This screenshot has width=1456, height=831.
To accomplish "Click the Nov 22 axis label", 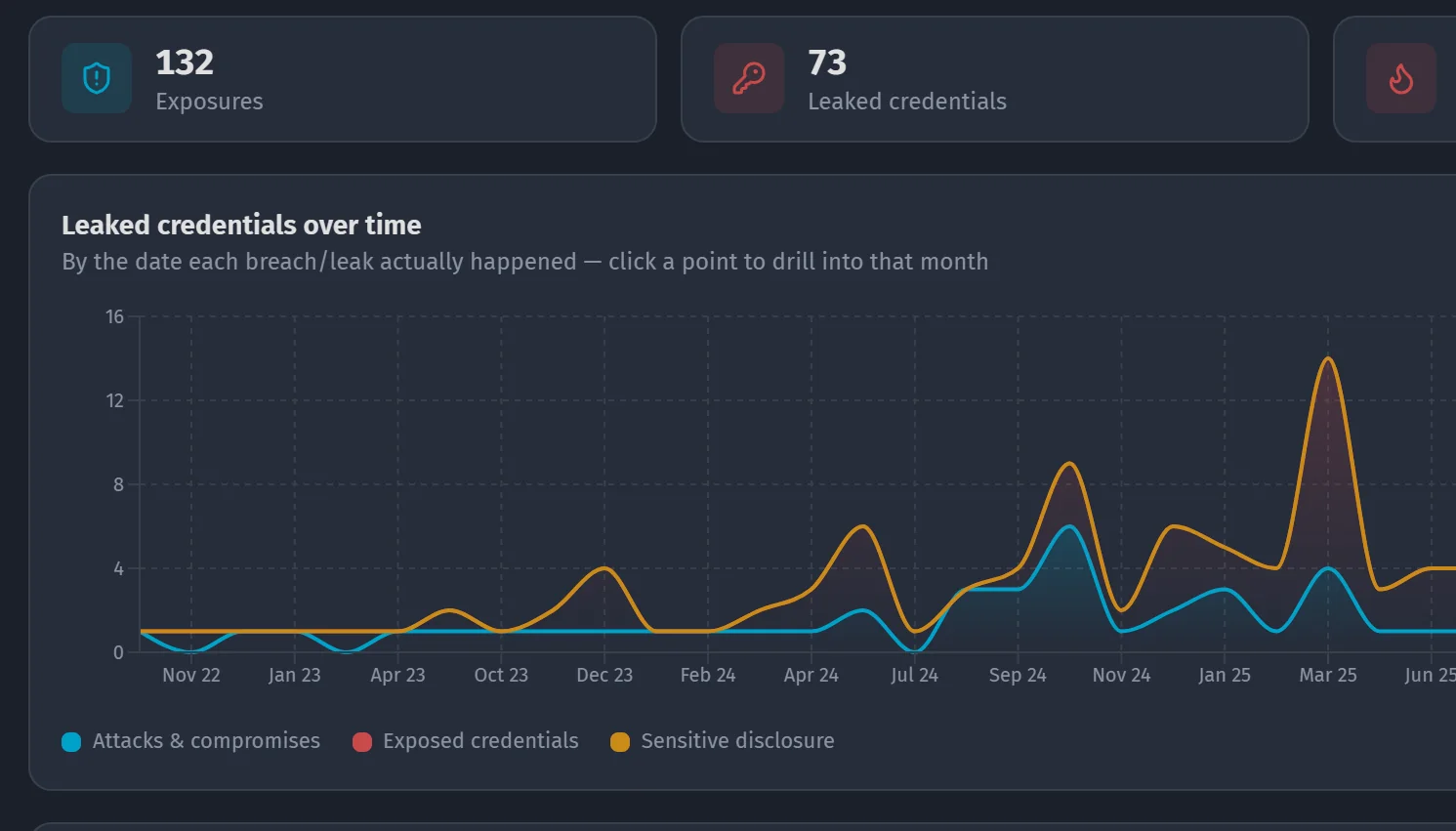I will coord(191,675).
